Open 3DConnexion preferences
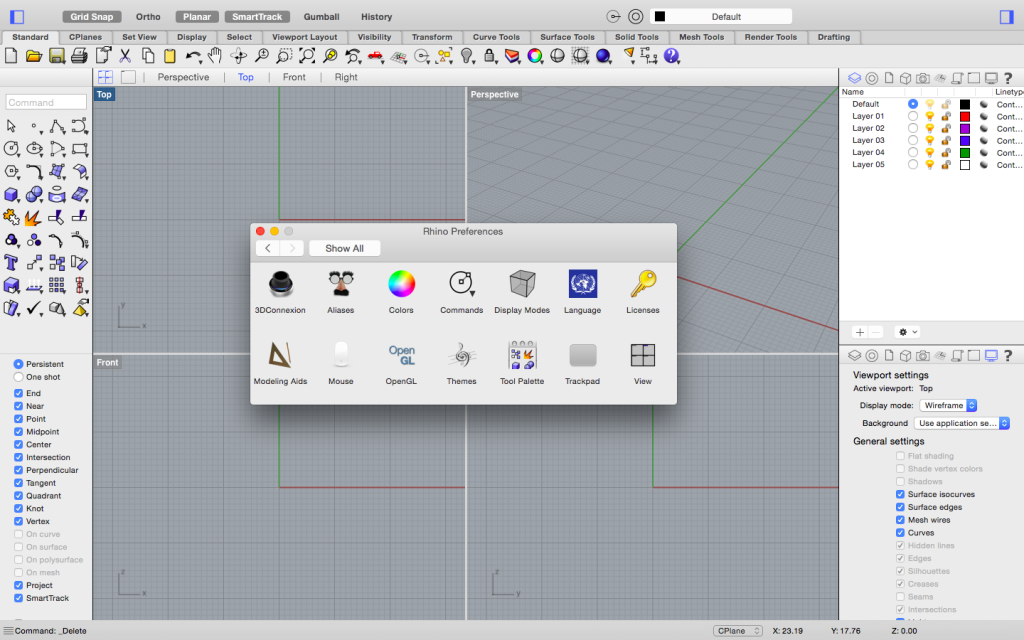This screenshot has height=640, width=1024. (280, 291)
